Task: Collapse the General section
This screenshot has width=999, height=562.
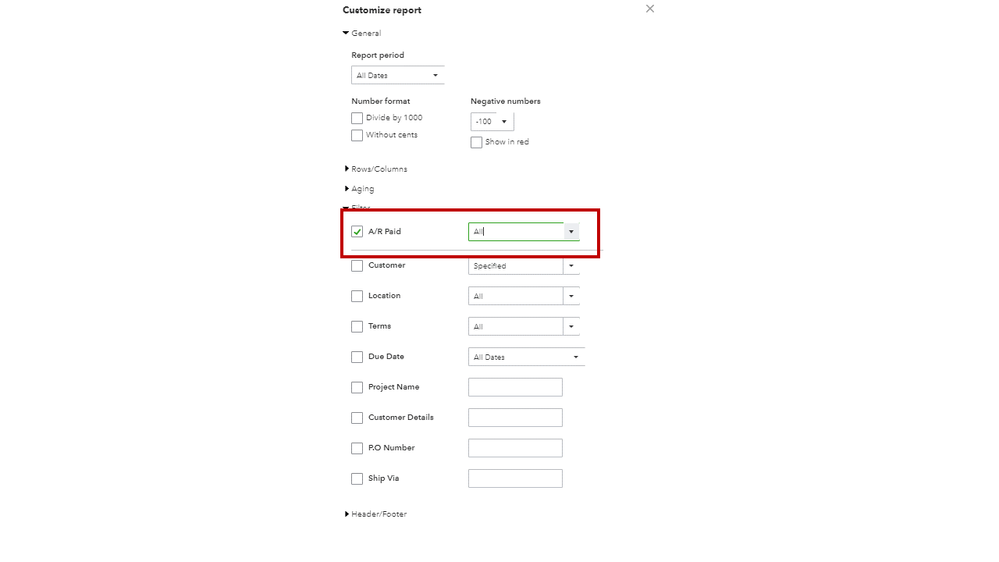Action: tap(346, 33)
